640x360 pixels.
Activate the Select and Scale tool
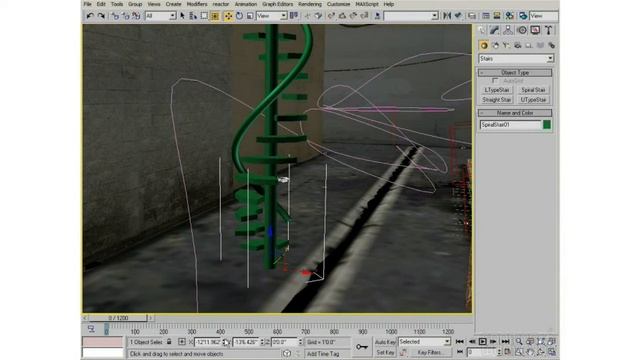pos(250,16)
